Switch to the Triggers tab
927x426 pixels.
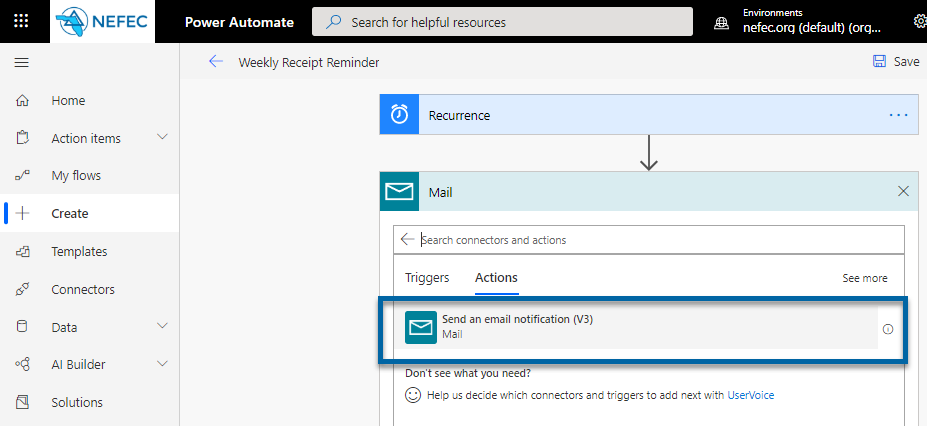427,278
